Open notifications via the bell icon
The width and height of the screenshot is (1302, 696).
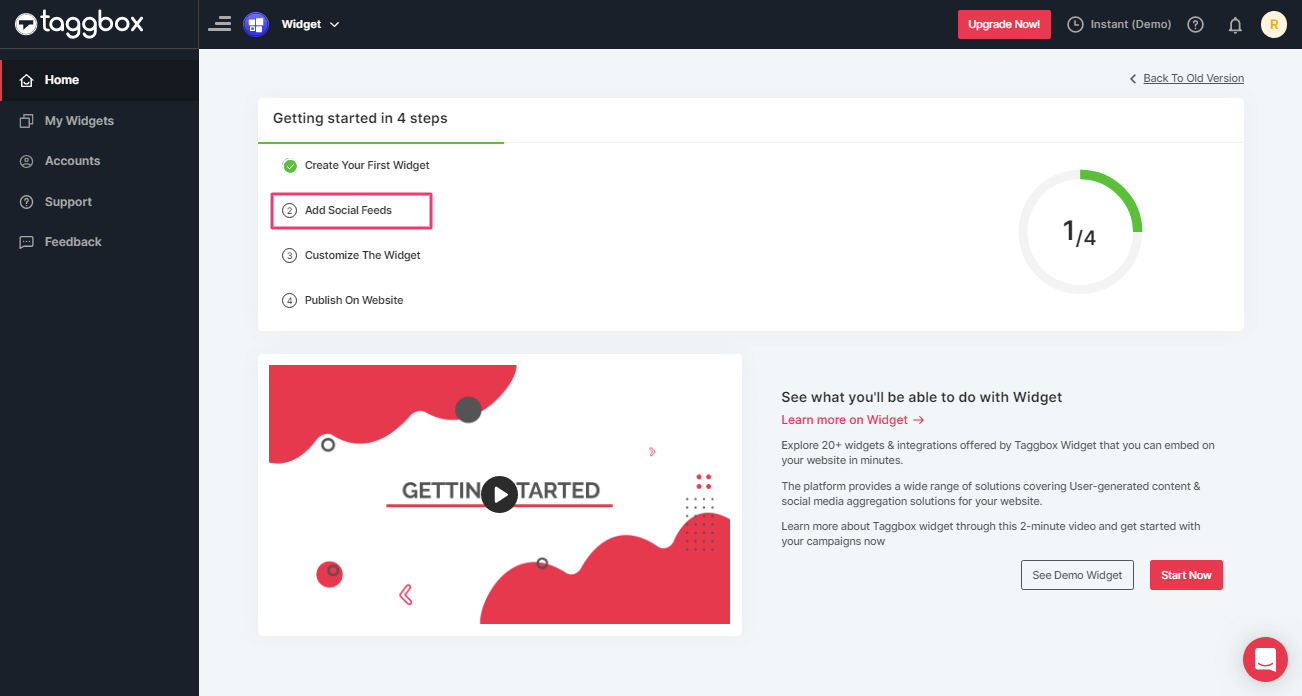[1235, 24]
